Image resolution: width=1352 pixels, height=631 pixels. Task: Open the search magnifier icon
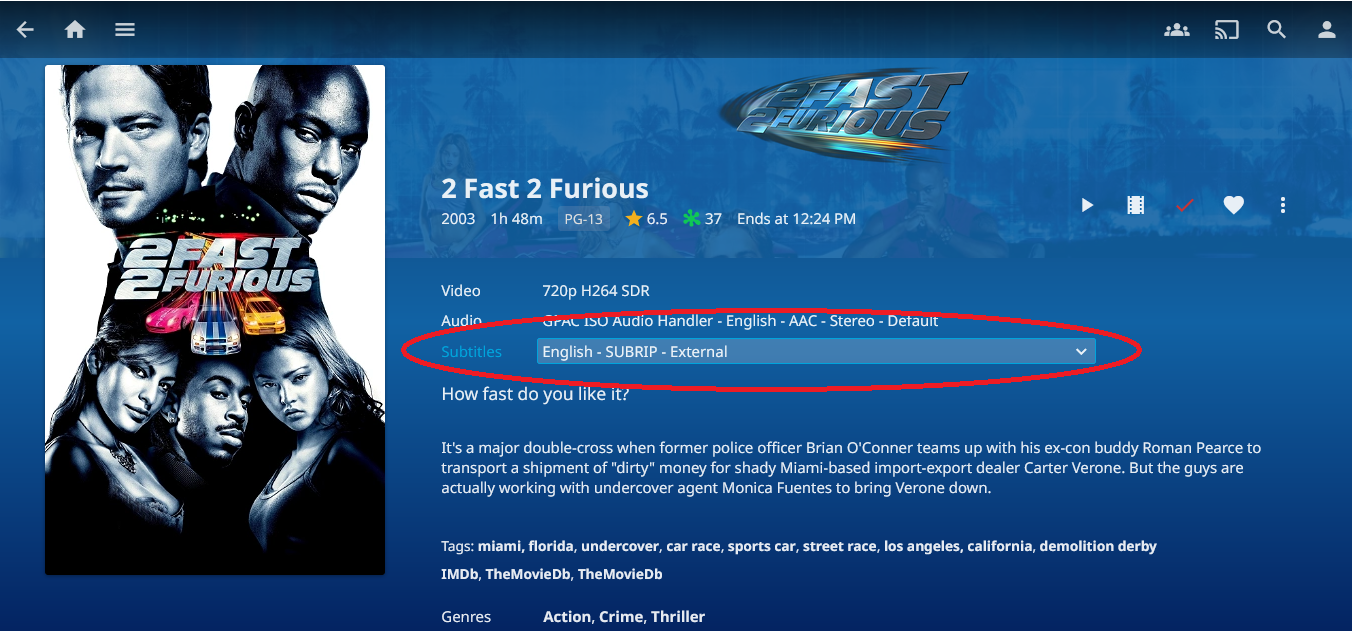click(1277, 30)
